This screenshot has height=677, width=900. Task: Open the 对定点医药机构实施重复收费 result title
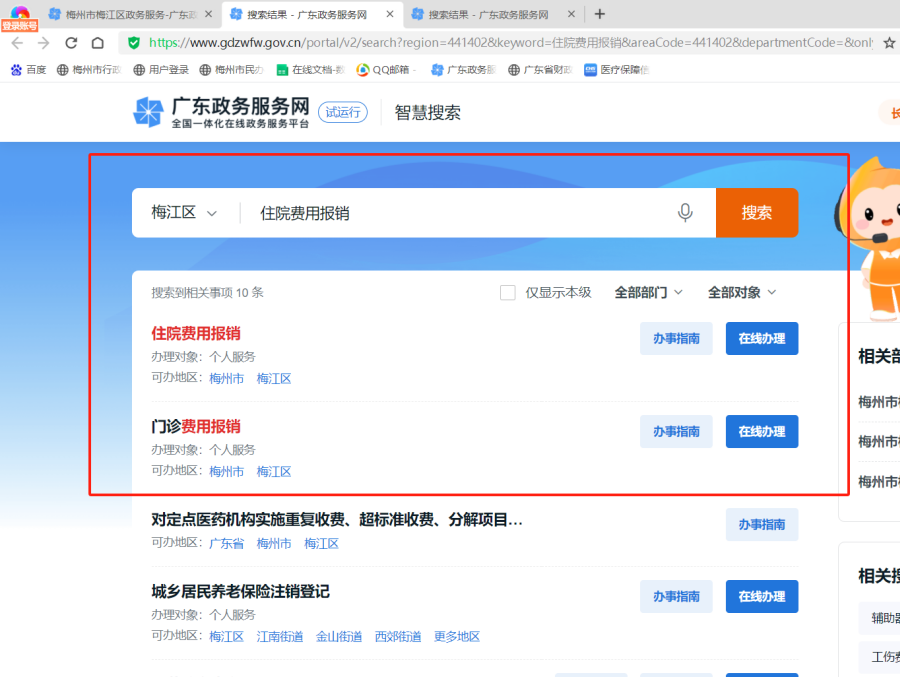coord(337,520)
